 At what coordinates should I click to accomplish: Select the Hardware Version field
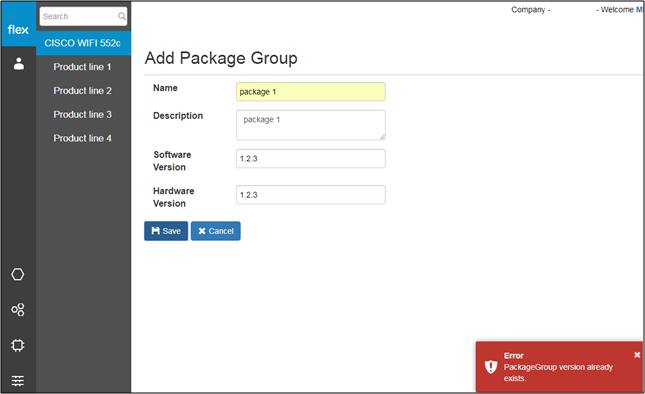[x=311, y=195]
